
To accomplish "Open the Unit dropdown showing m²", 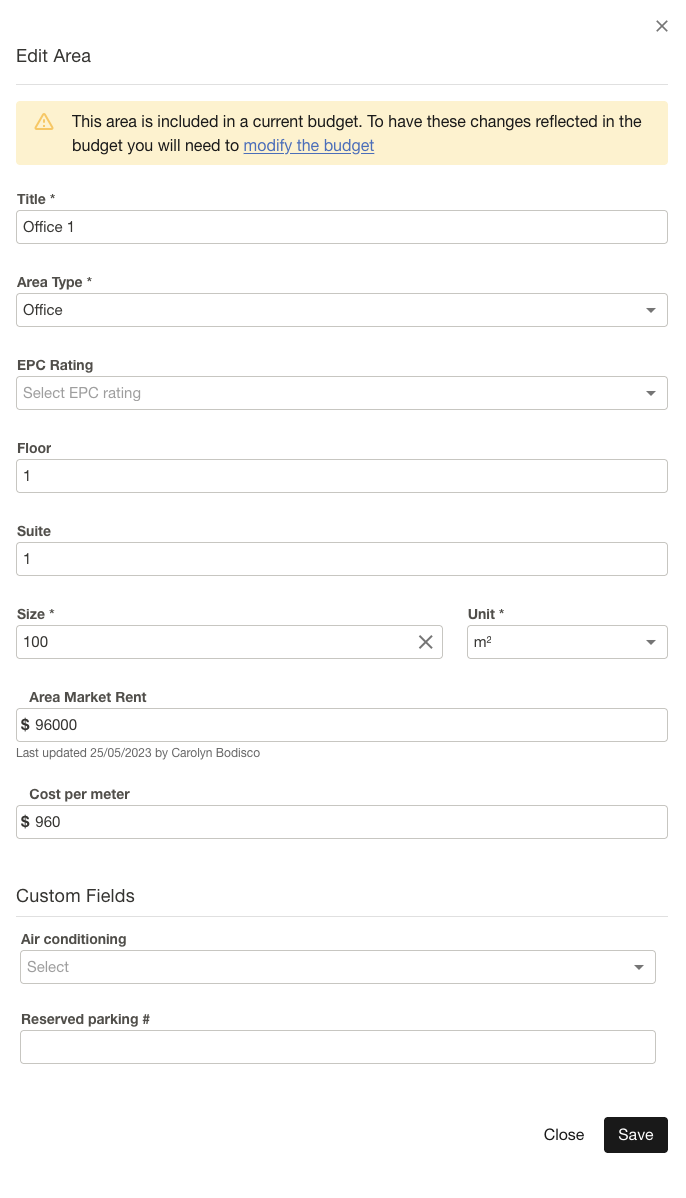I will click(x=567, y=642).
